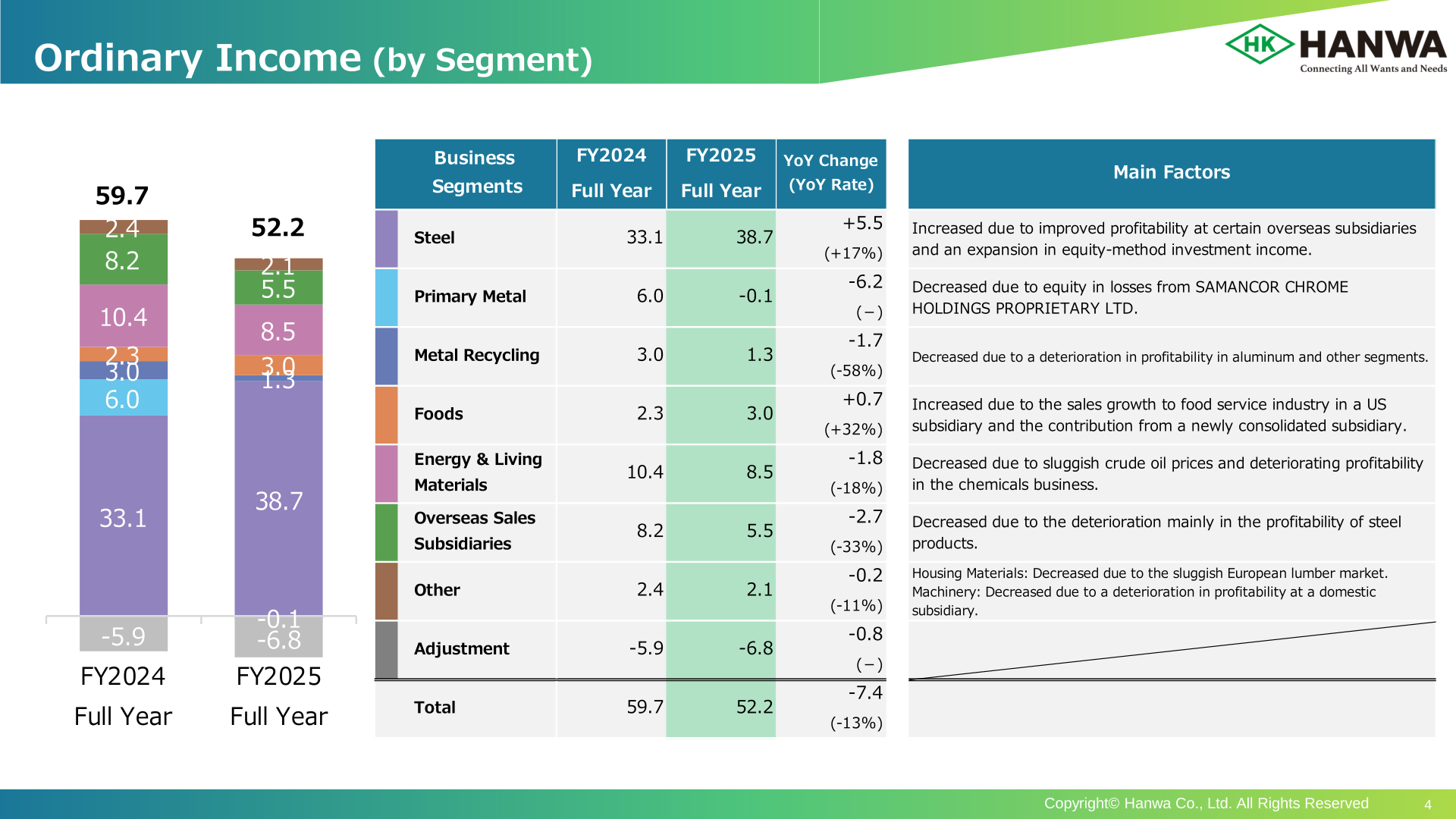This screenshot has width=1456, height=819.
Task: Click the 8.5 pink segment in FY2025 bar
Action: coord(278,330)
